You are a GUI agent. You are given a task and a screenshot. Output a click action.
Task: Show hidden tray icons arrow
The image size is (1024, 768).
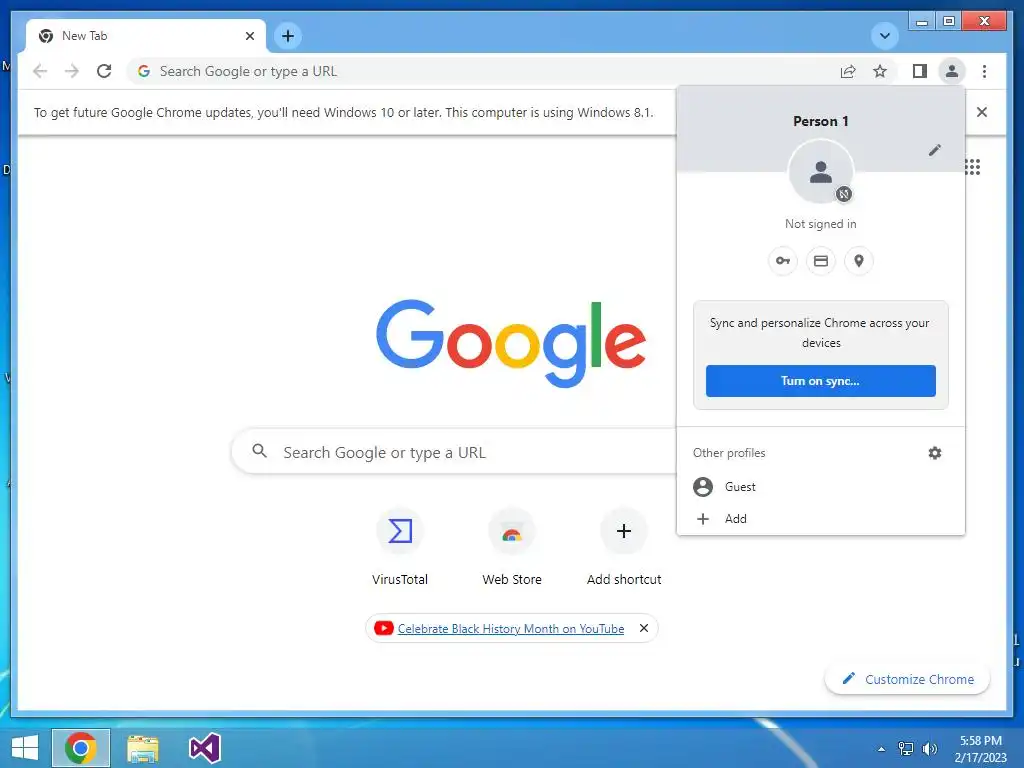click(882, 749)
